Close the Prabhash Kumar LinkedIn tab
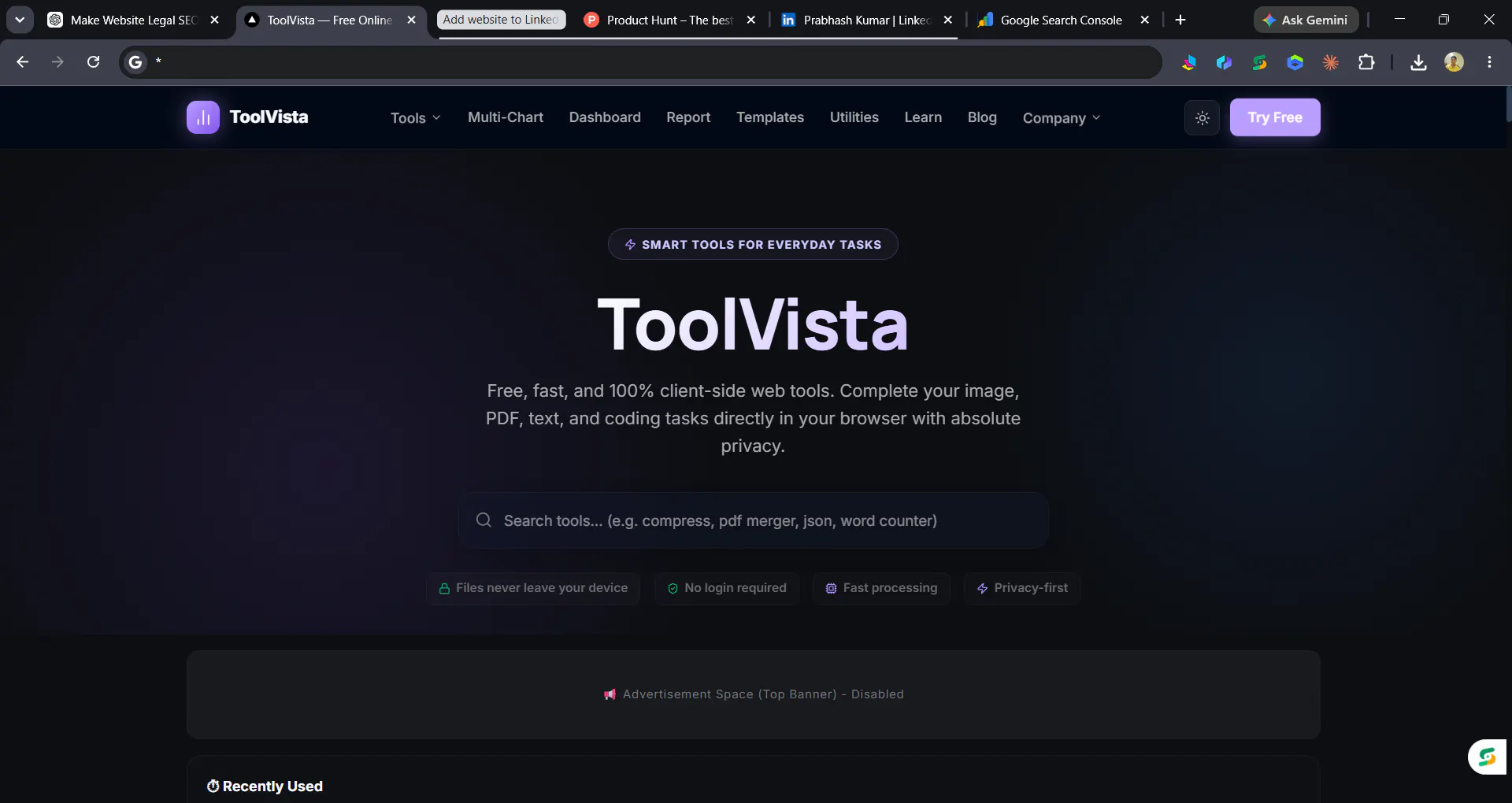This screenshot has height=803, width=1512. 947,20
